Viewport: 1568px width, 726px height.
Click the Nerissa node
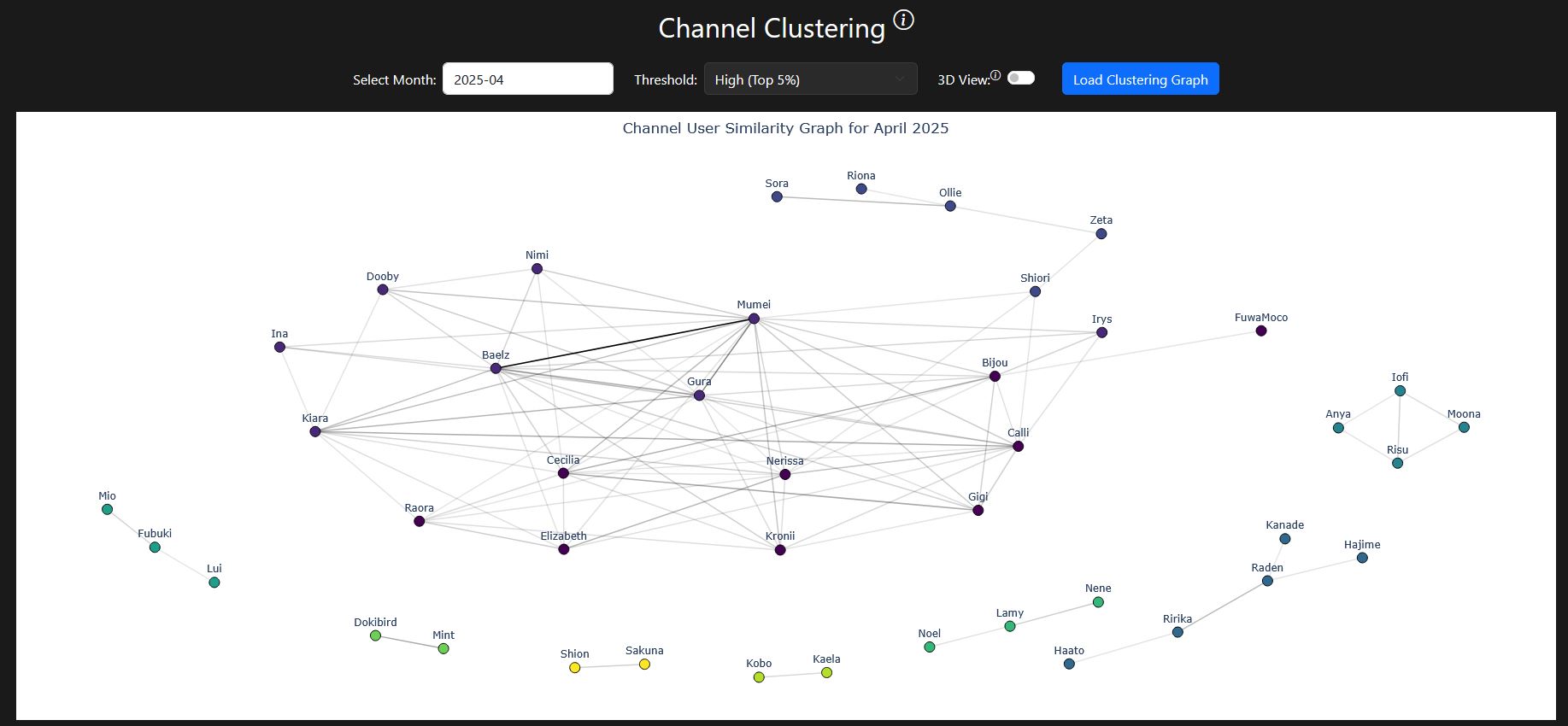click(x=784, y=474)
